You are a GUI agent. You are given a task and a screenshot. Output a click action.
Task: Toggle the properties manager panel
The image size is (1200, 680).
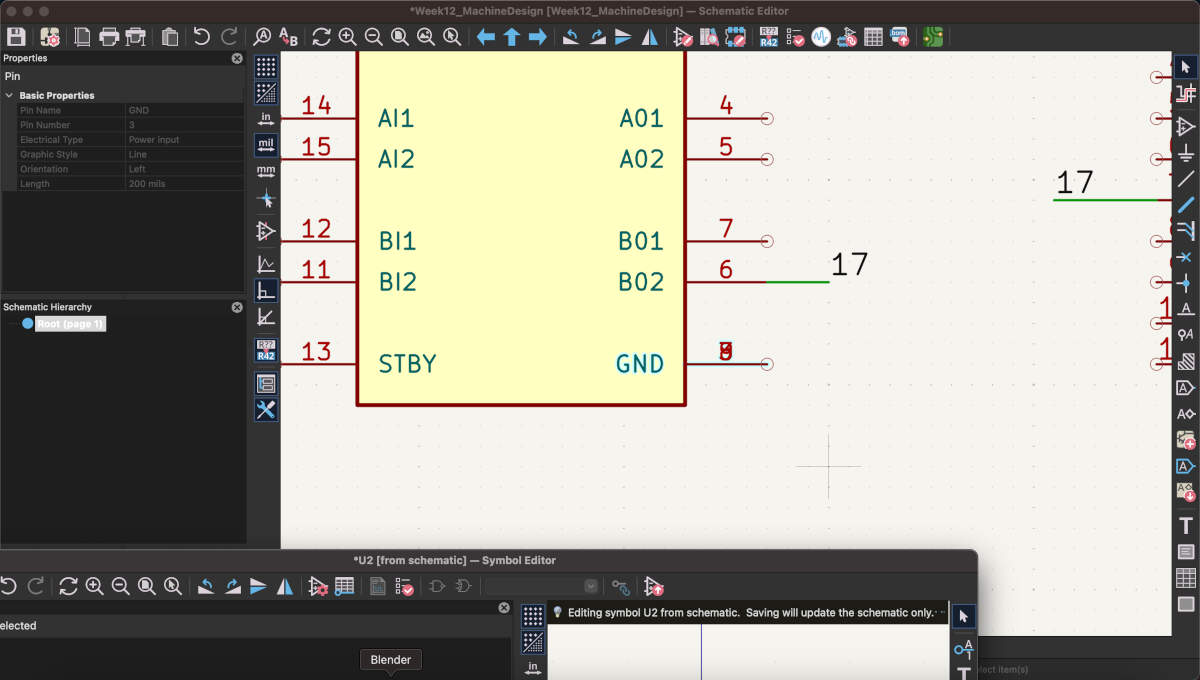[x=266, y=410]
